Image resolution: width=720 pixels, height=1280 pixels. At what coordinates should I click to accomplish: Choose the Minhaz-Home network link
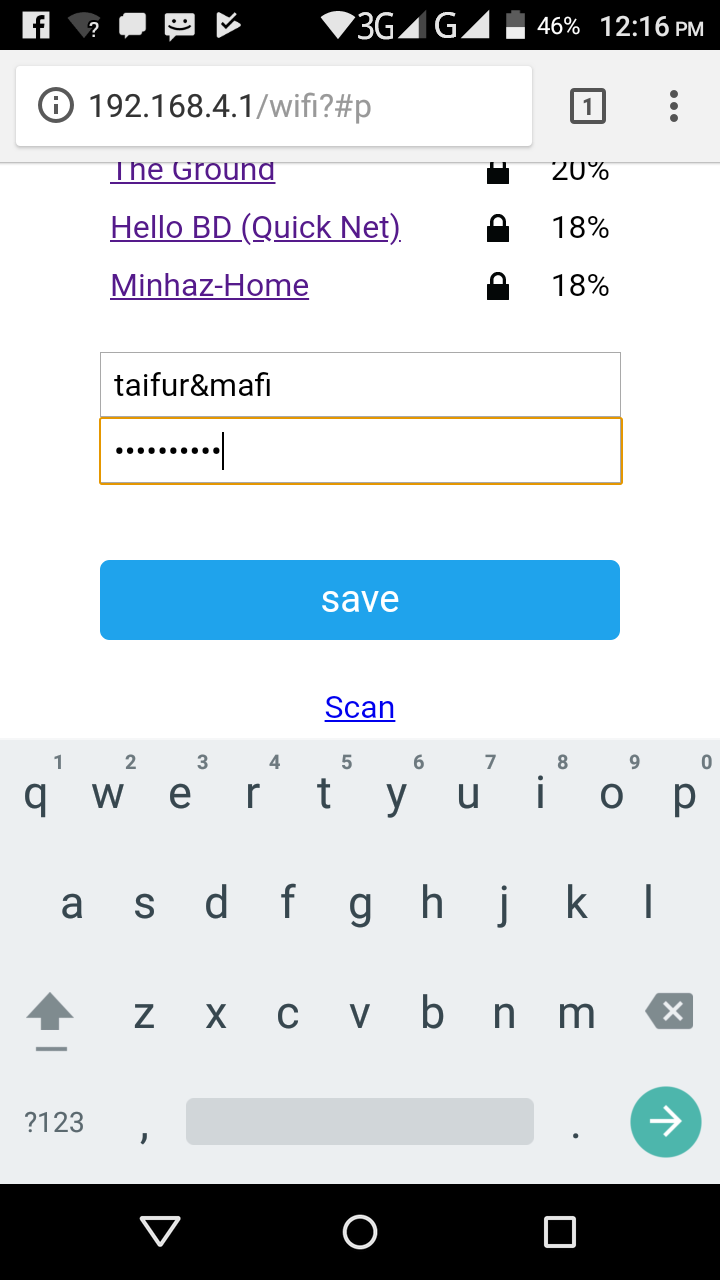pyautogui.click(x=209, y=286)
